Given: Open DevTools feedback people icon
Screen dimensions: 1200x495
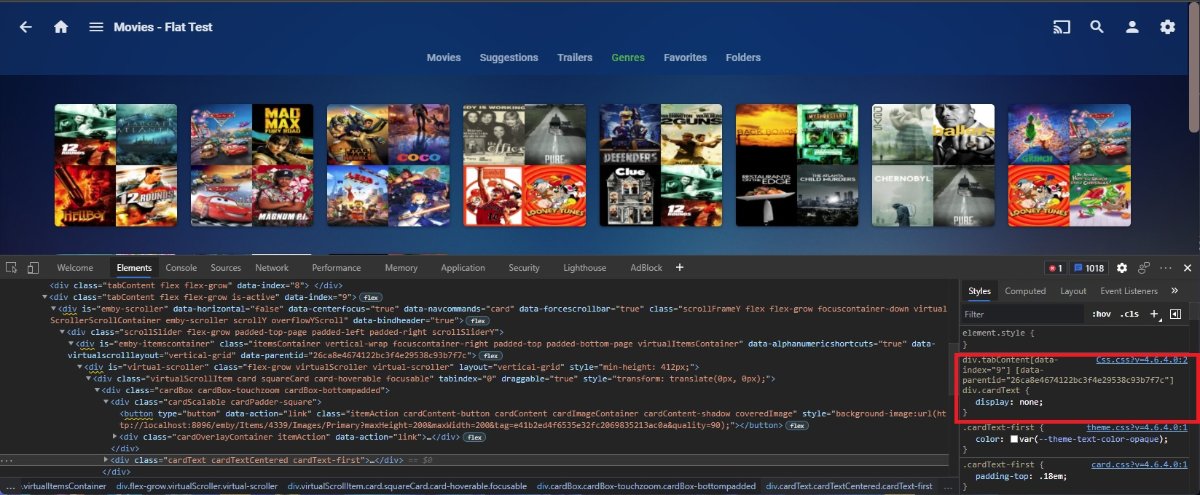Looking at the screenshot, I should (1144, 268).
